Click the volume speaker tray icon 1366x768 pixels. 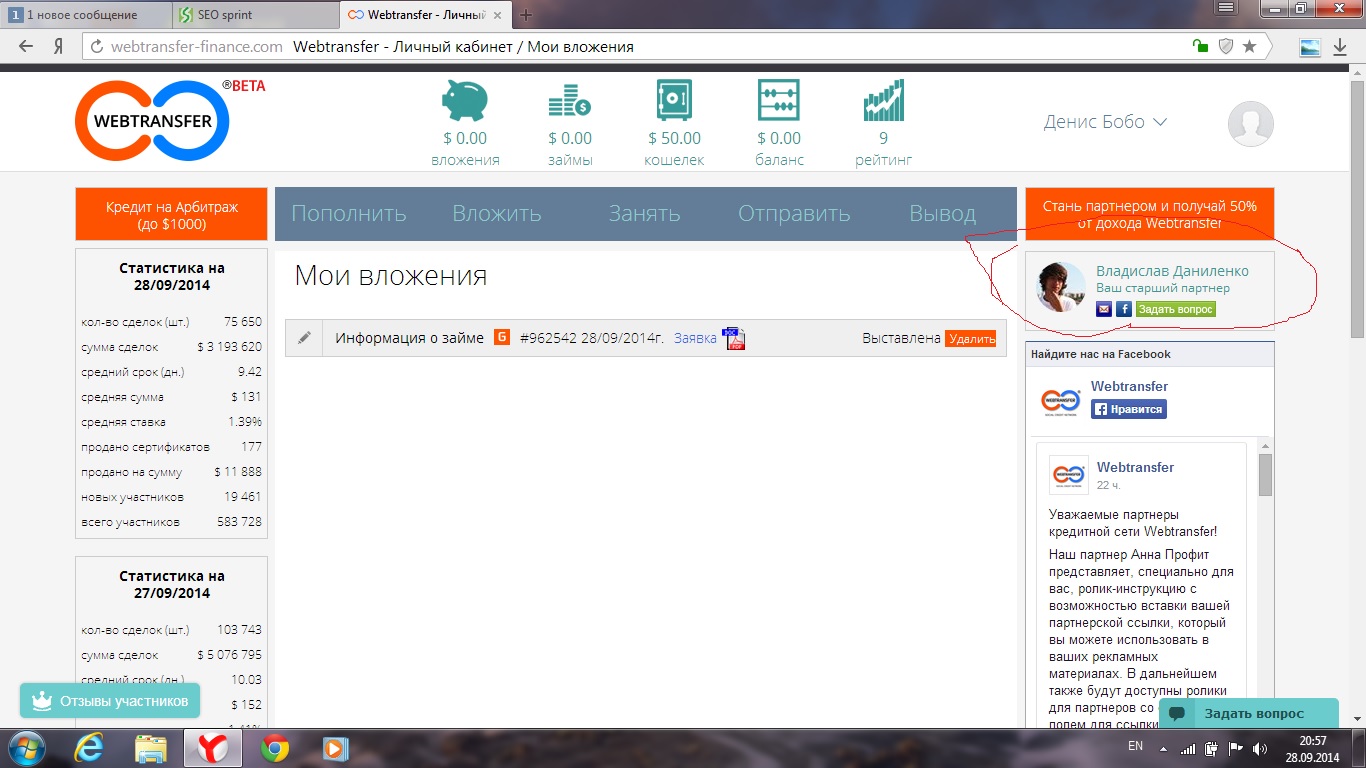click(1260, 748)
